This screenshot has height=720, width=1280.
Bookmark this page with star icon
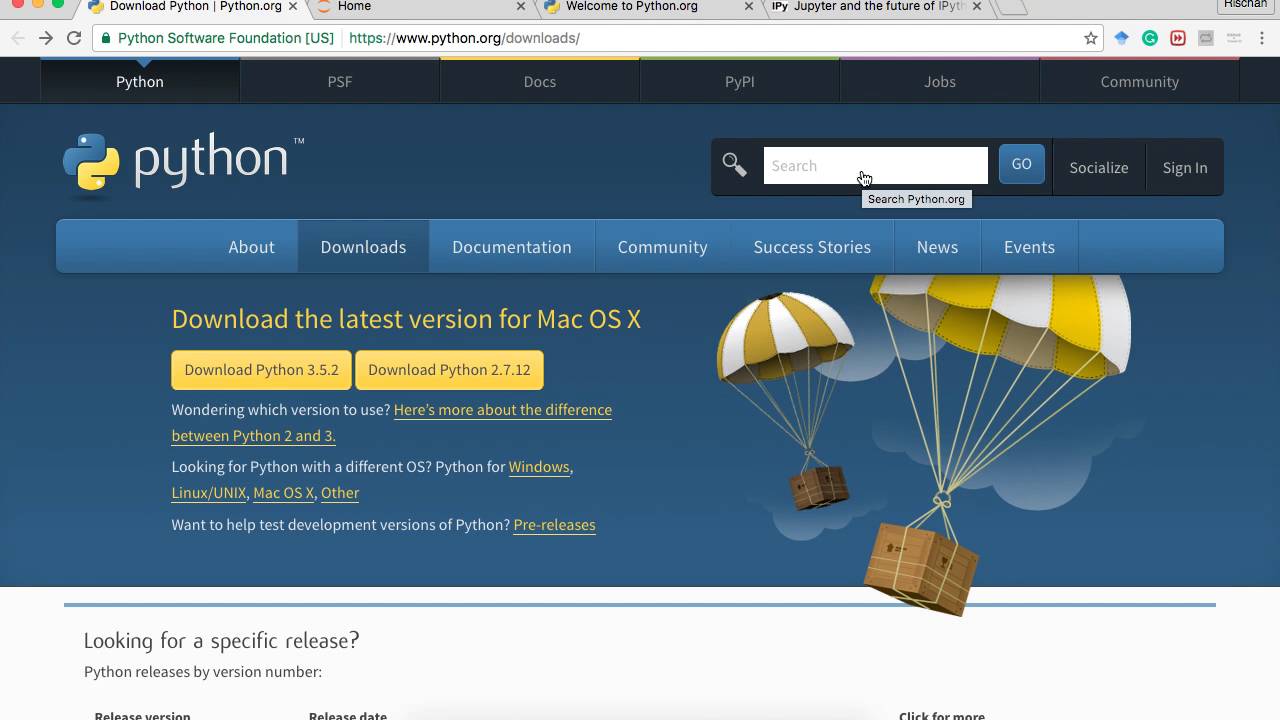1091,38
